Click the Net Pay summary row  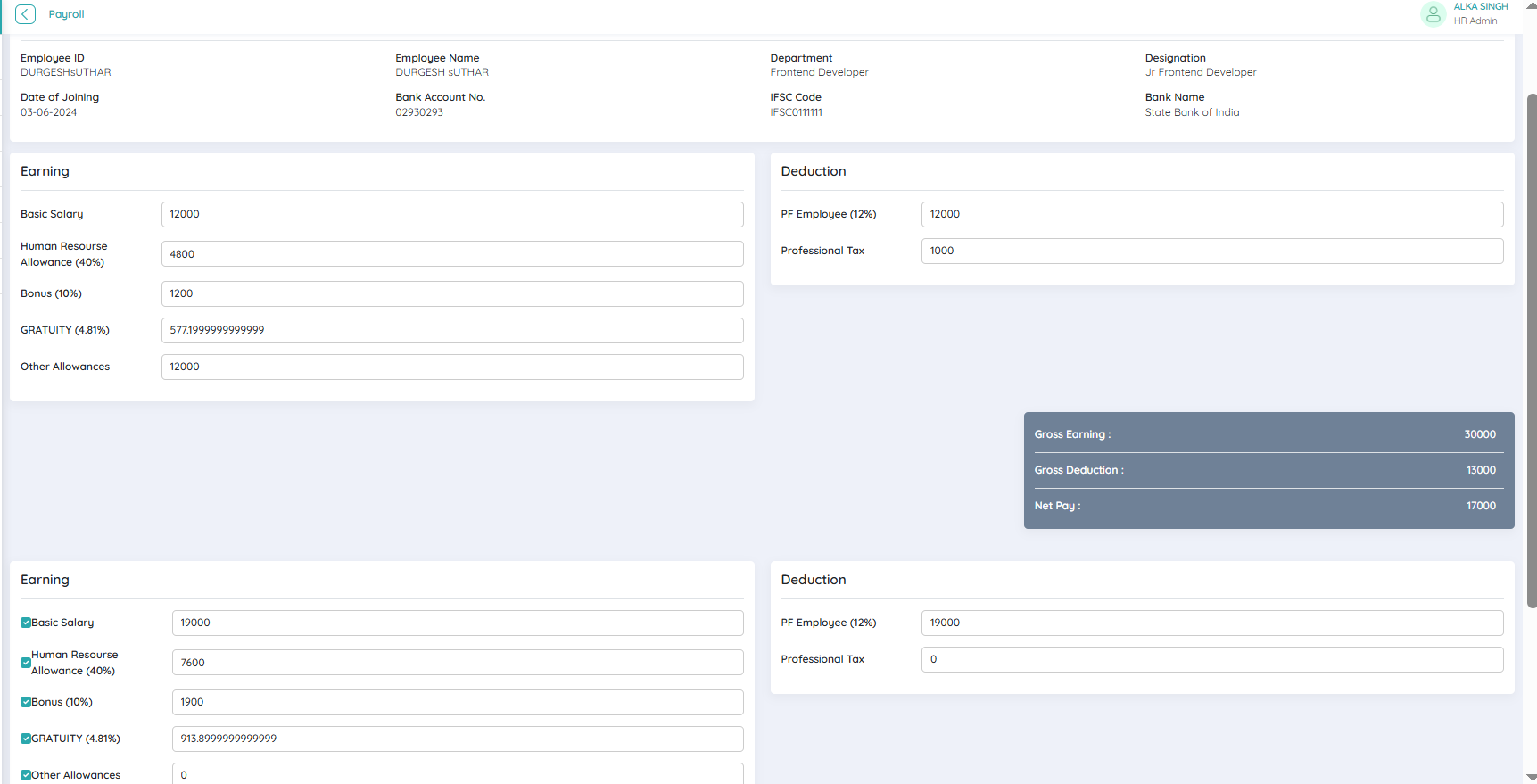[1268, 506]
